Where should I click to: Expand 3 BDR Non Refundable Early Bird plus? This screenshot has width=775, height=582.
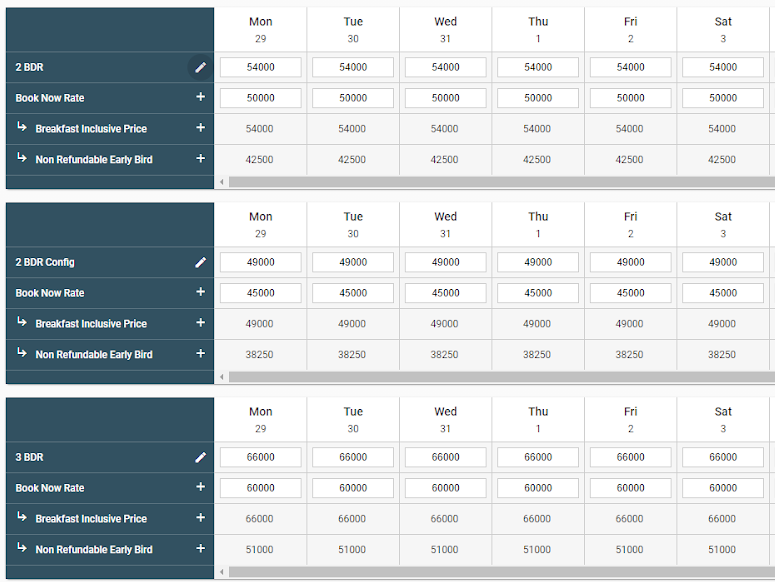(200, 549)
